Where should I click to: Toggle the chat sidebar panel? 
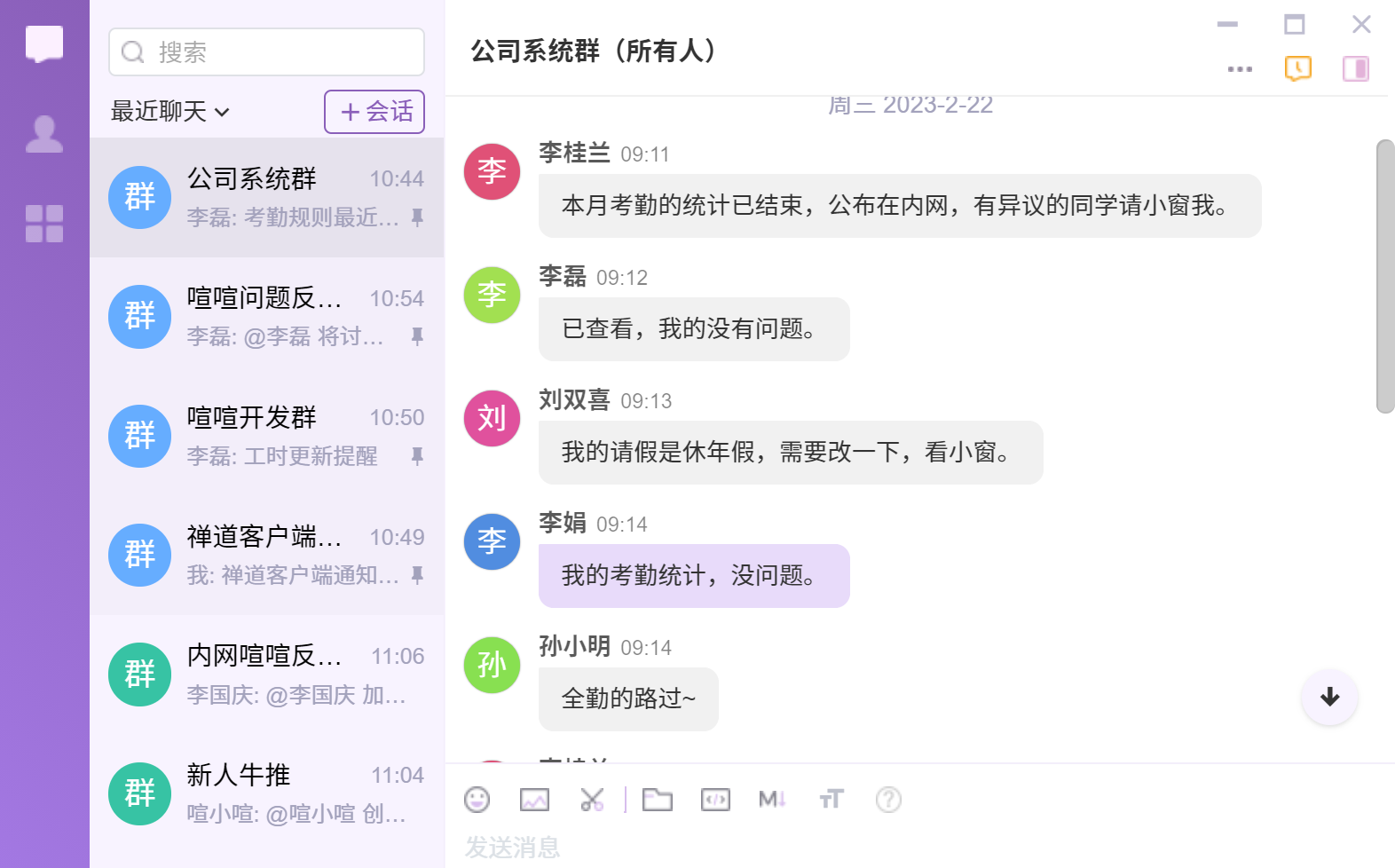[1355, 68]
